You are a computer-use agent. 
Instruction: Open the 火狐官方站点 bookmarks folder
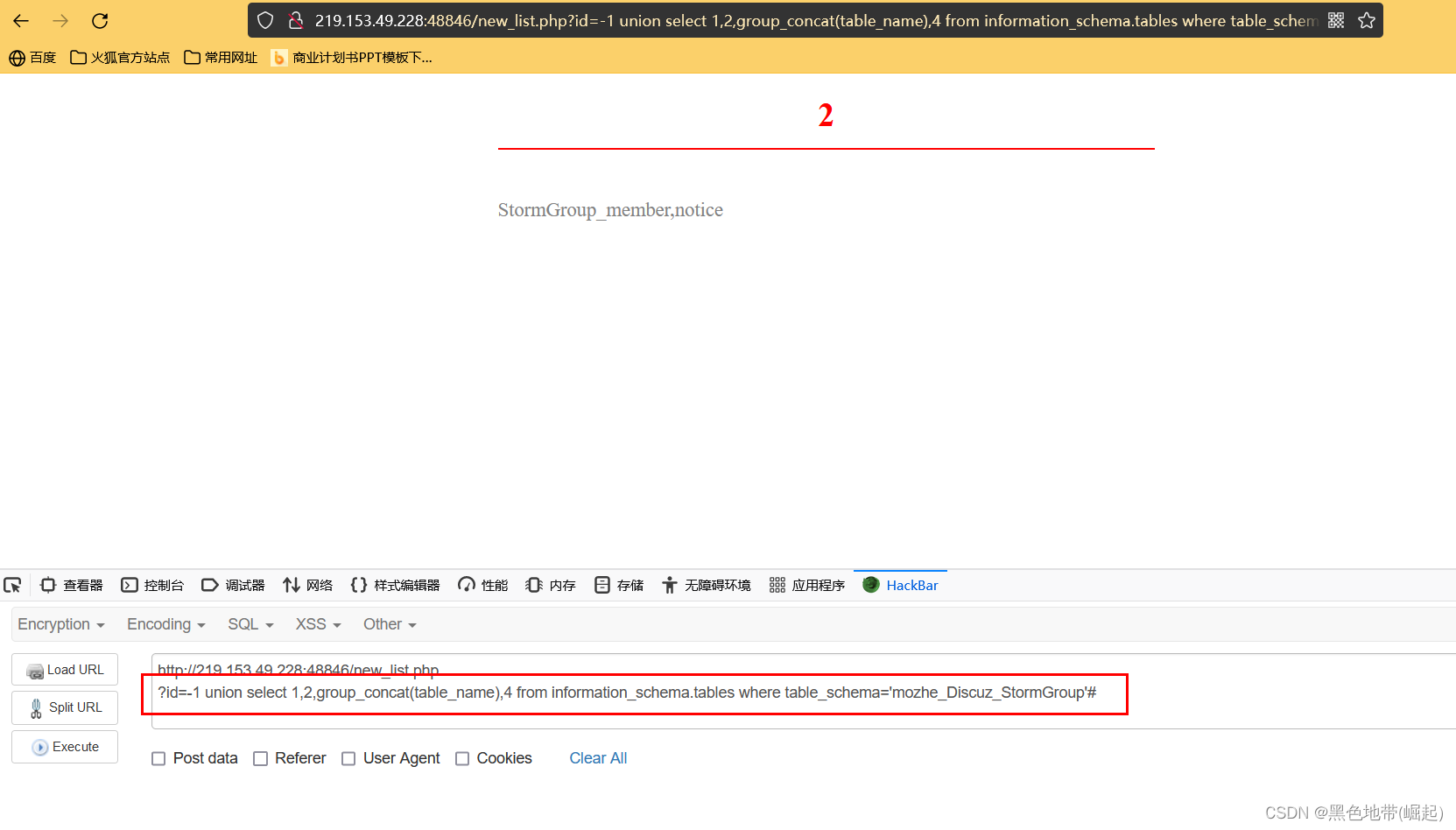[x=120, y=58]
